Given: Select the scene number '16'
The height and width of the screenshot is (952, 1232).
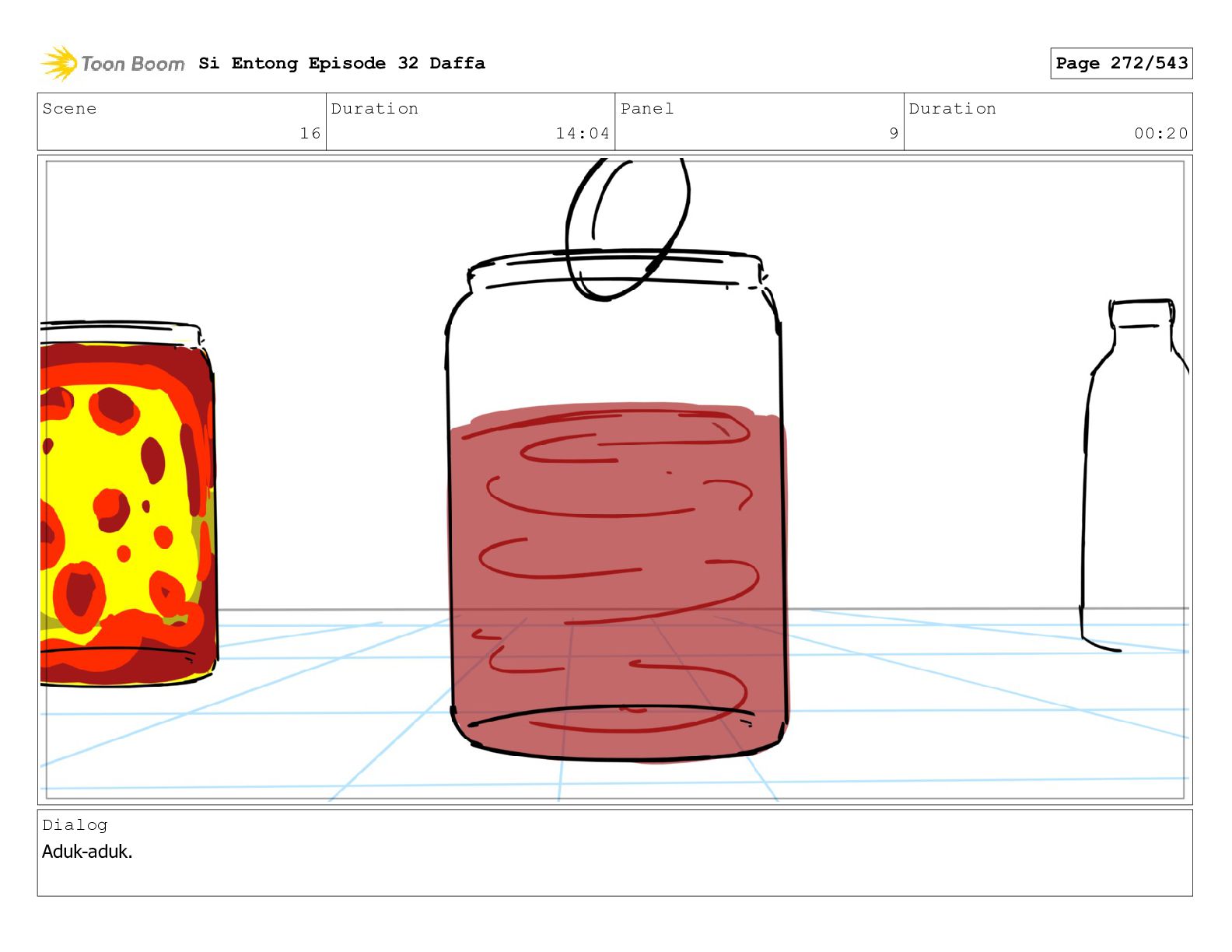Looking at the screenshot, I should coord(310,133).
